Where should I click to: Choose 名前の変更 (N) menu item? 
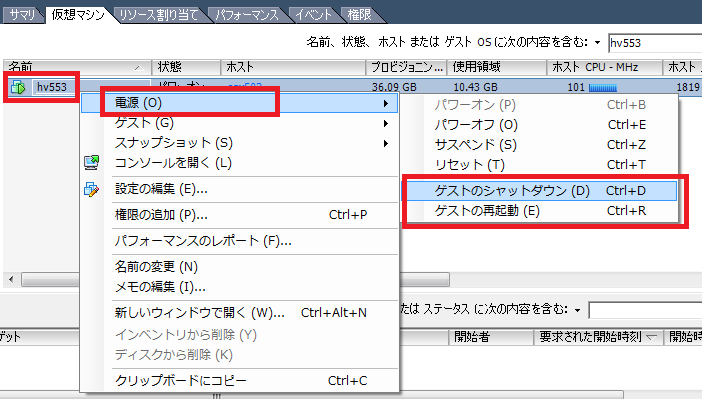(x=240, y=267)
